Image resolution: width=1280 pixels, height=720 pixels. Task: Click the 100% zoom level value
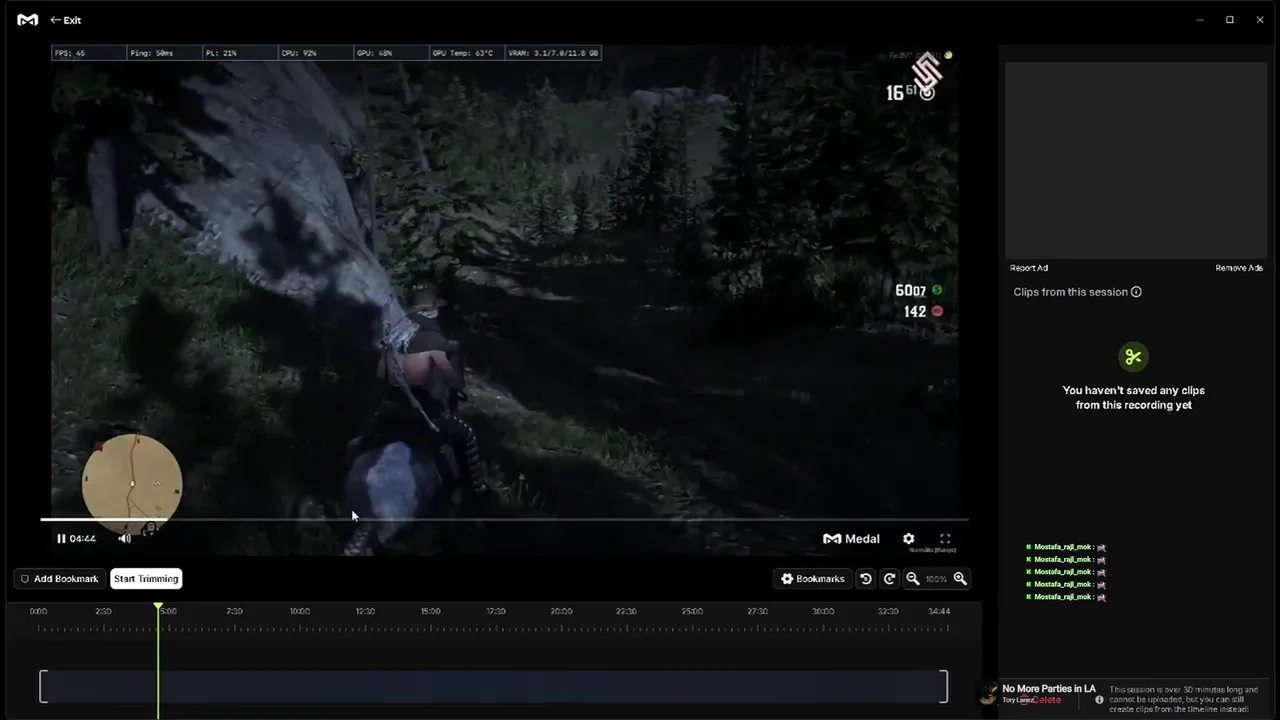click(x=936, y=579)
